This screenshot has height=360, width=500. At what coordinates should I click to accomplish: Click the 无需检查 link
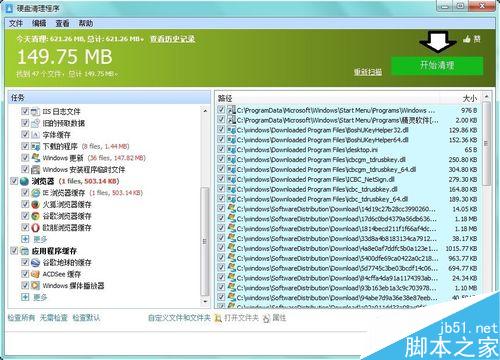pos(53,318)
